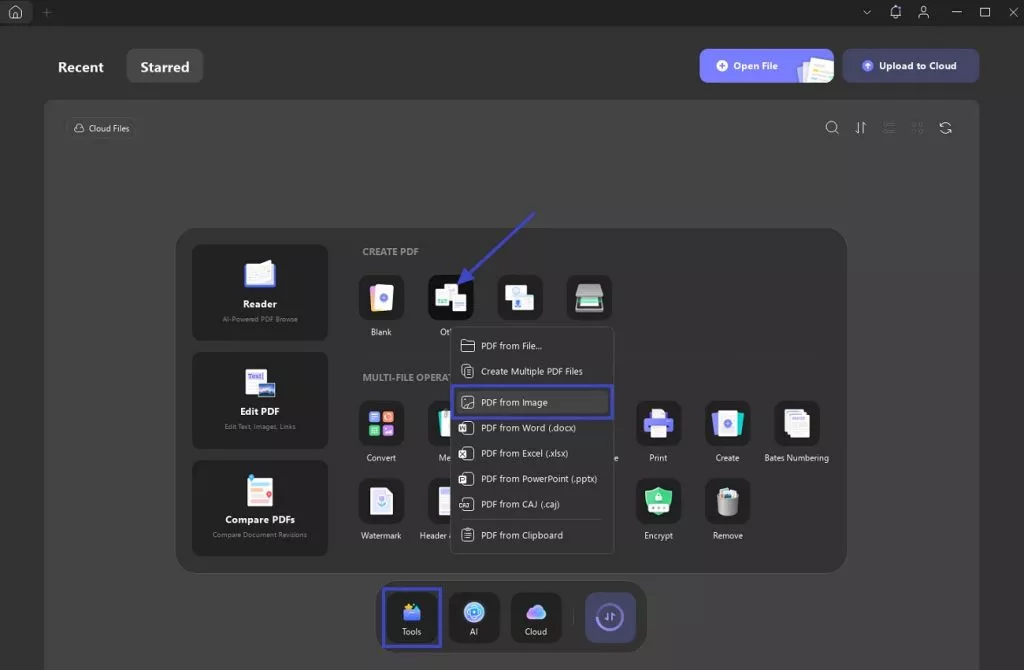Click the search magnifier icon

[832, 128]
